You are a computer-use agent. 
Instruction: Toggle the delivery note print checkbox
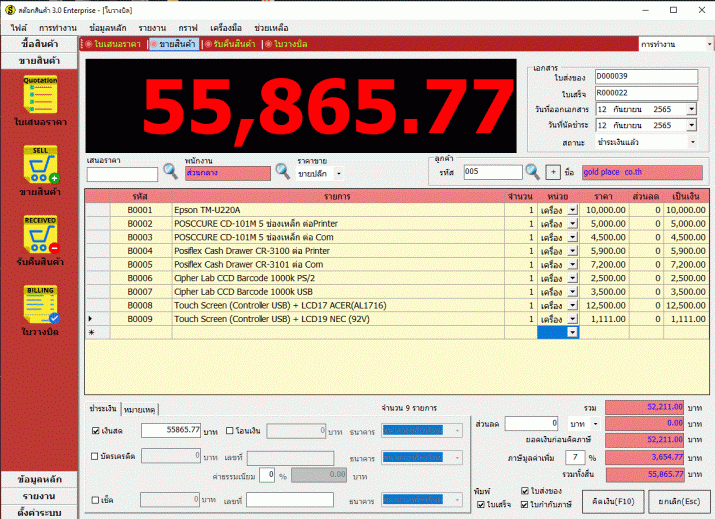[x=525, y=491]
